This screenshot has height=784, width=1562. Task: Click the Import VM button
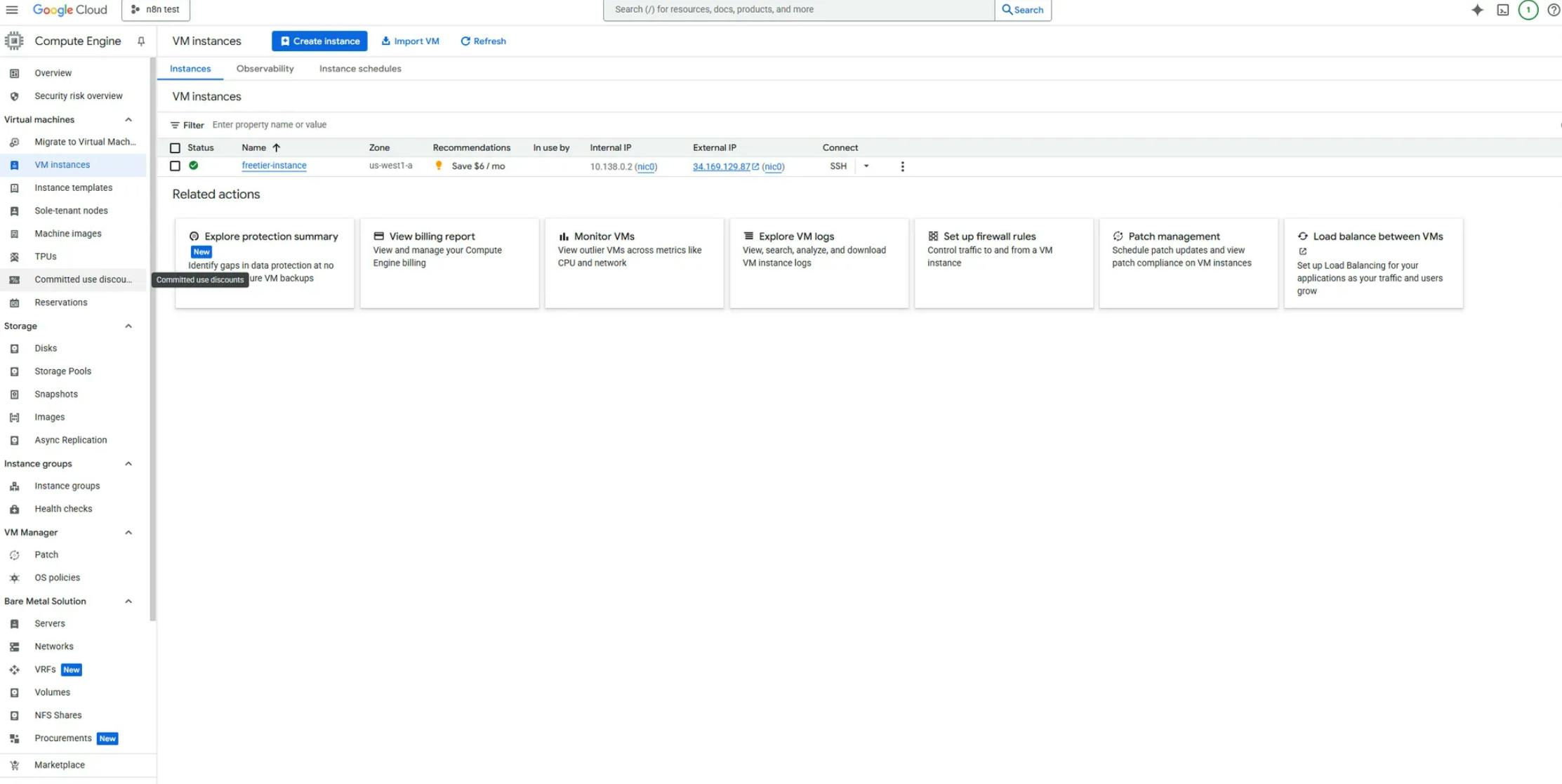coord(410,41)
